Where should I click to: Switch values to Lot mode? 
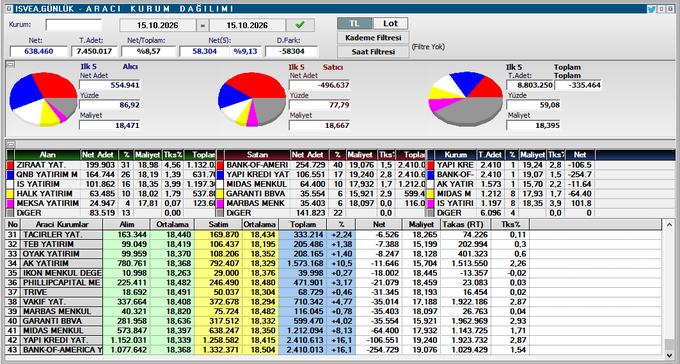390,23
